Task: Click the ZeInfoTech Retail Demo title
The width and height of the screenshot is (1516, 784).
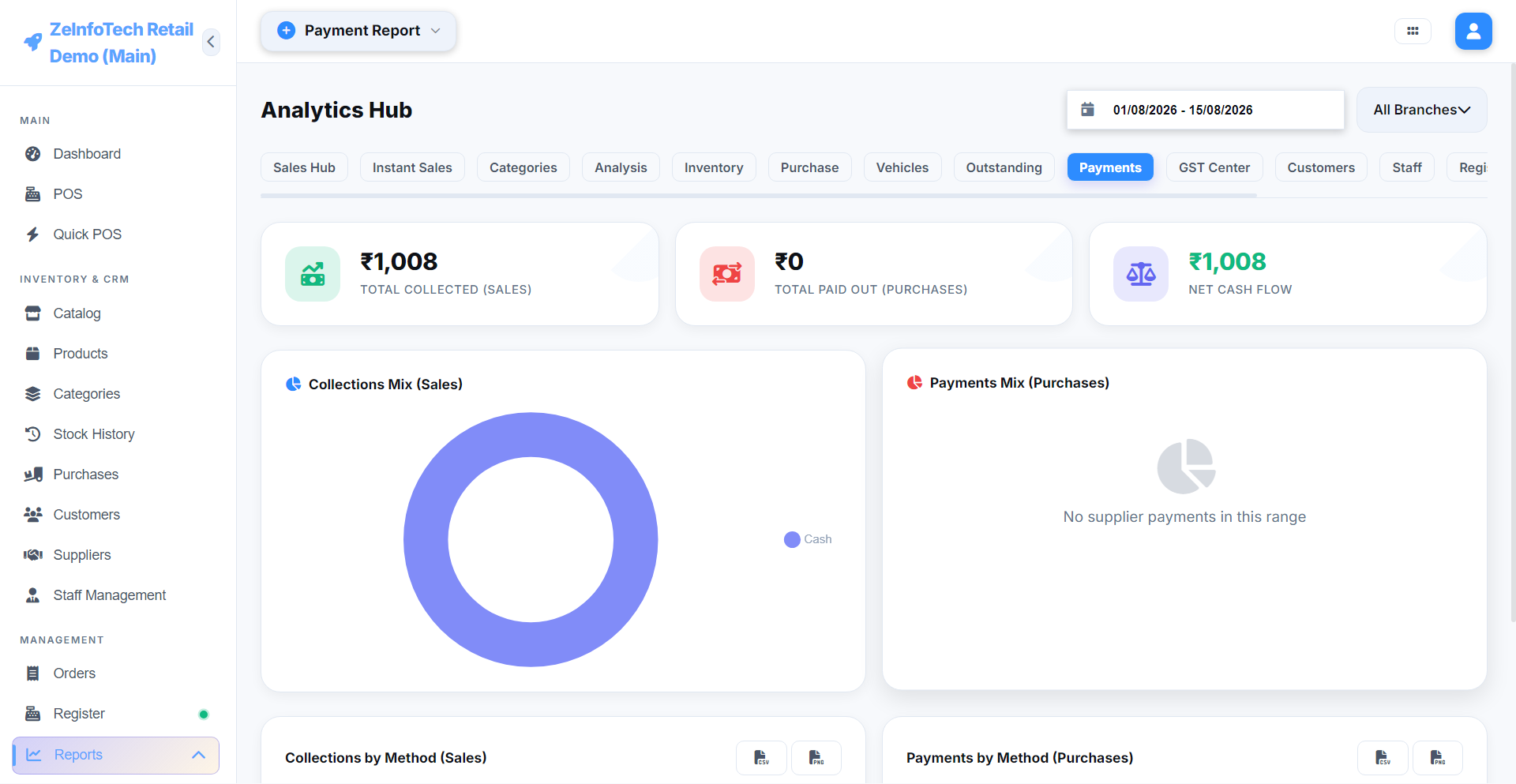Action: pyautogui.click(x=121, y=43)
